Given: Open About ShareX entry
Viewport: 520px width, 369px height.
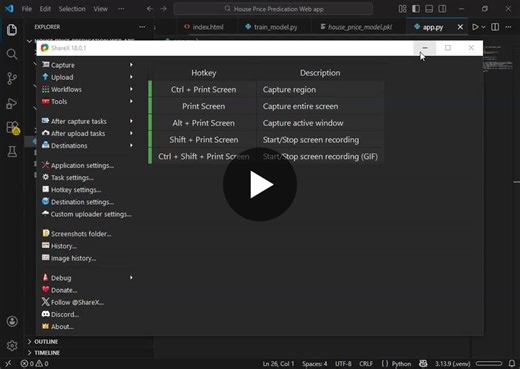Looking at the screenshot, I should coord(62,327).
